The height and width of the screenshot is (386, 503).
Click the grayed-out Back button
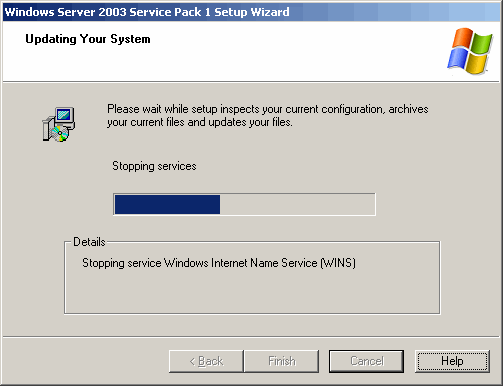pyautogui.click(x=206, y=361)
